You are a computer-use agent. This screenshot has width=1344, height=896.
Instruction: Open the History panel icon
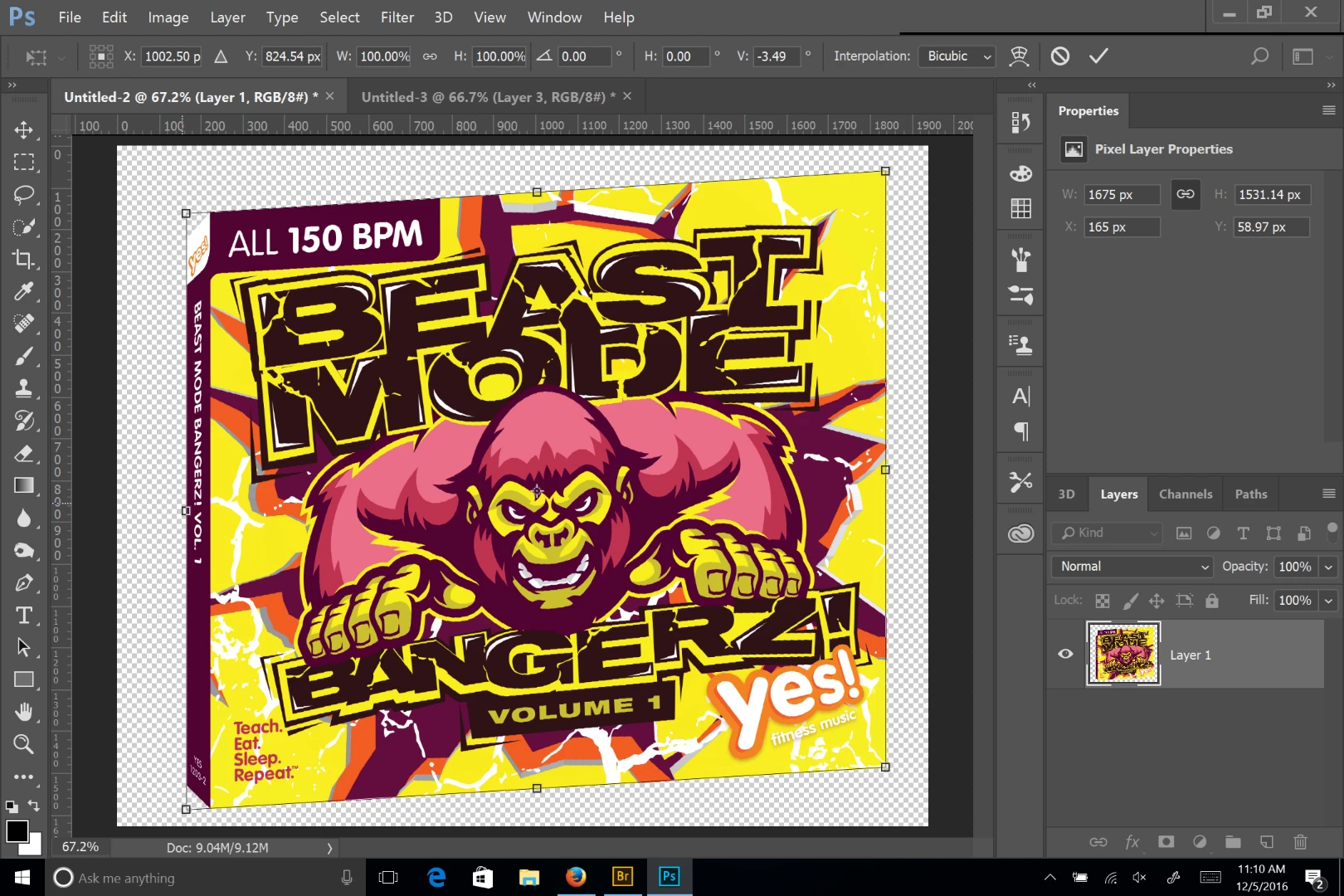(1020, 122)
